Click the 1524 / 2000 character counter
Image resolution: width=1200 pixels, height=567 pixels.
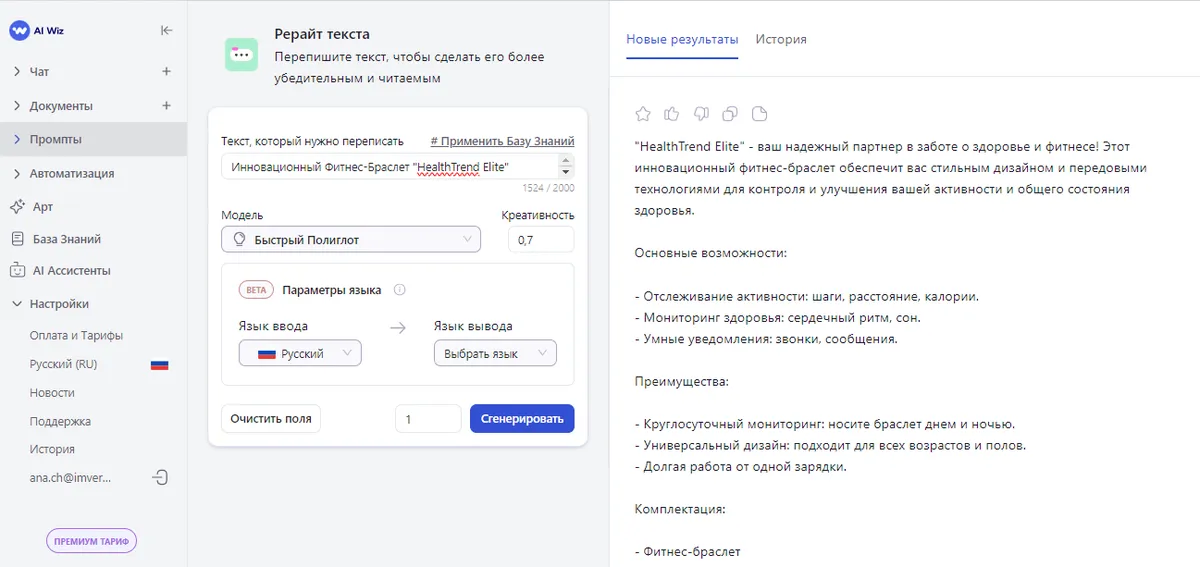coord(548,188)
